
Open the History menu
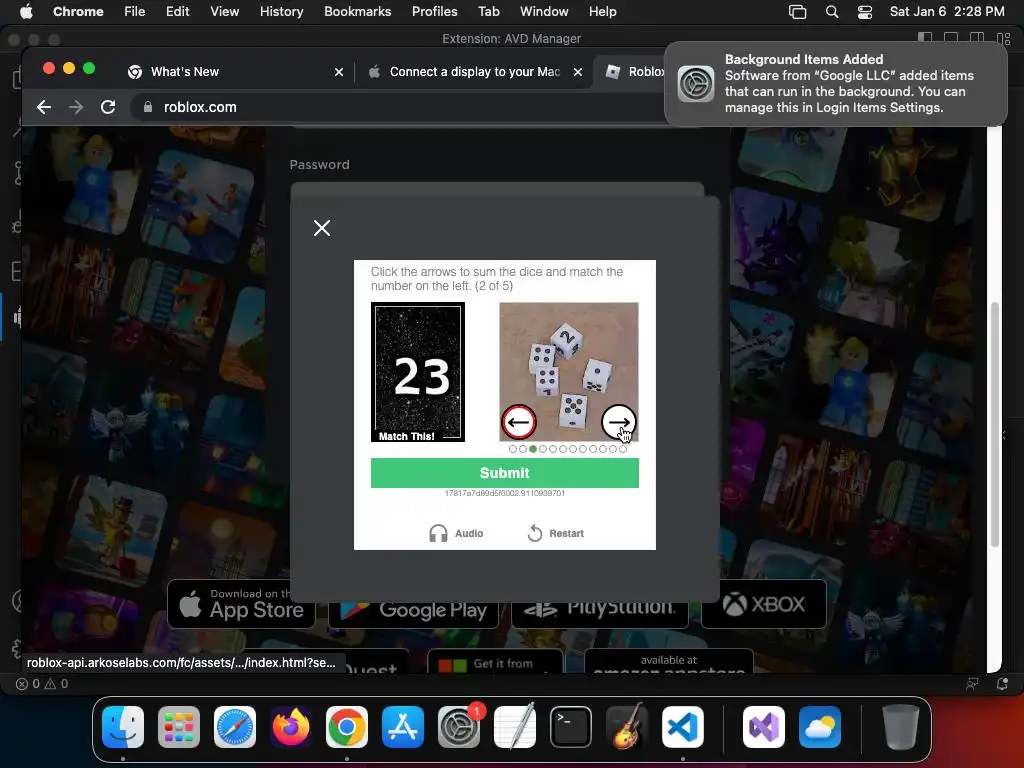click(x=281, y=11)
